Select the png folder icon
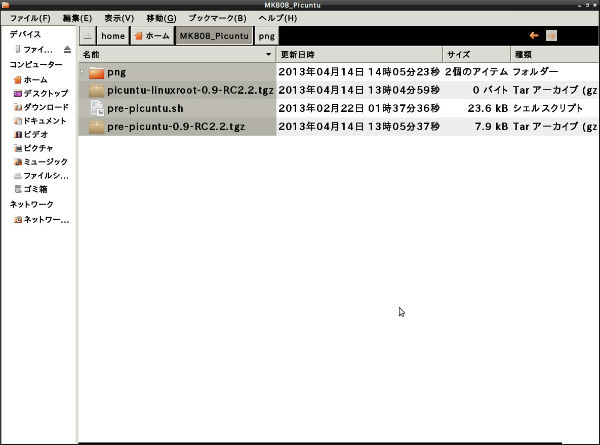 tap(96, 72)
